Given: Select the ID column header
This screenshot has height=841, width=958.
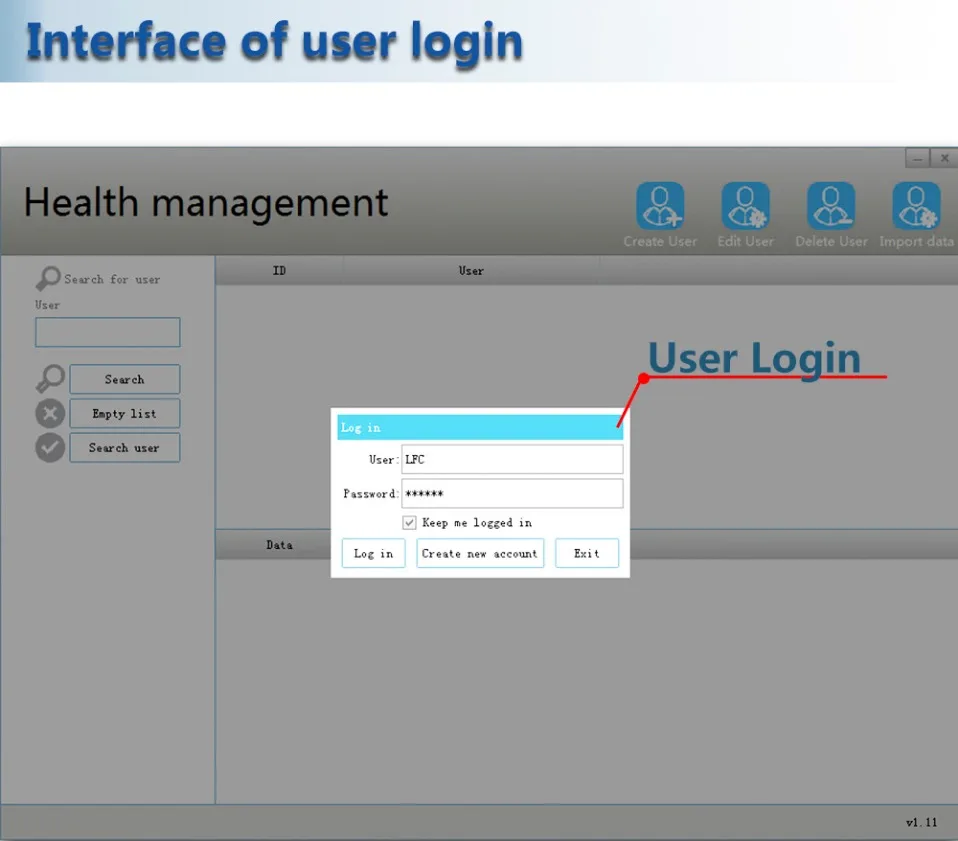Looking at the screenshot, I should pyautogui.click(x=279, y=271).
